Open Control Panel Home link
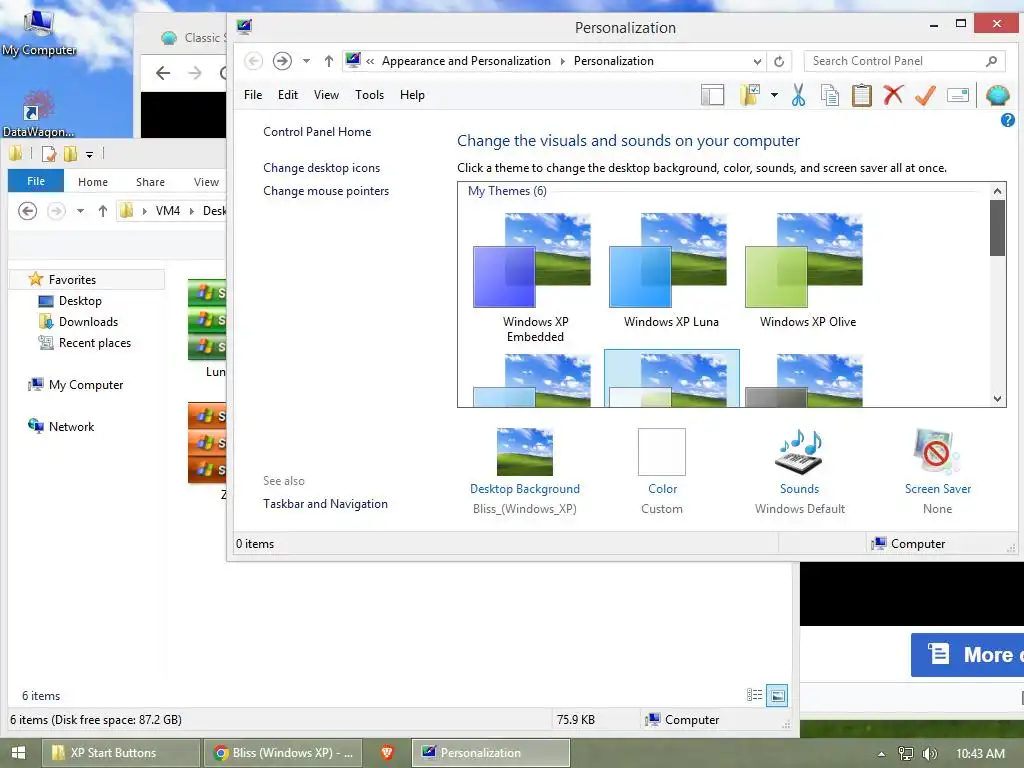The image size is (1024, 768). (x=317, y=132)
